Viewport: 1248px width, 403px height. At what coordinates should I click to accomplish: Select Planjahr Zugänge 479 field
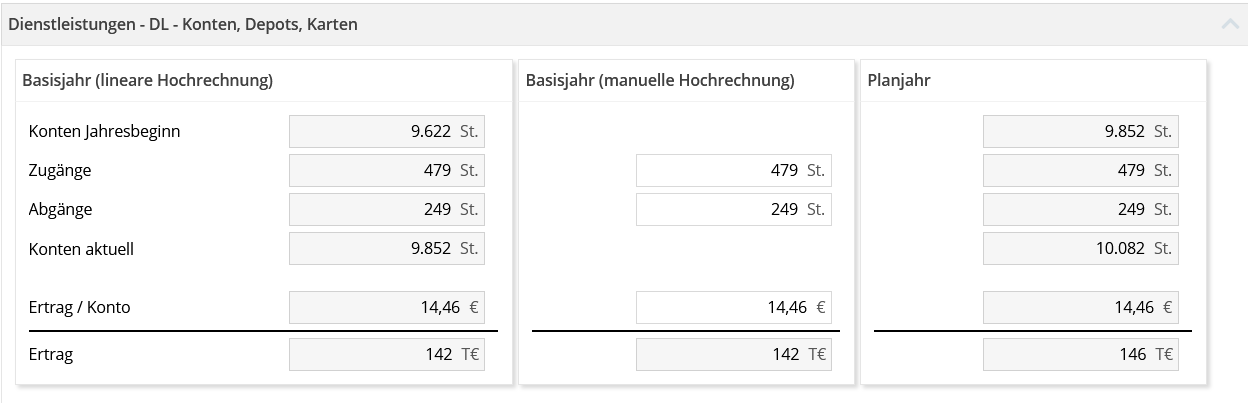1081,170
